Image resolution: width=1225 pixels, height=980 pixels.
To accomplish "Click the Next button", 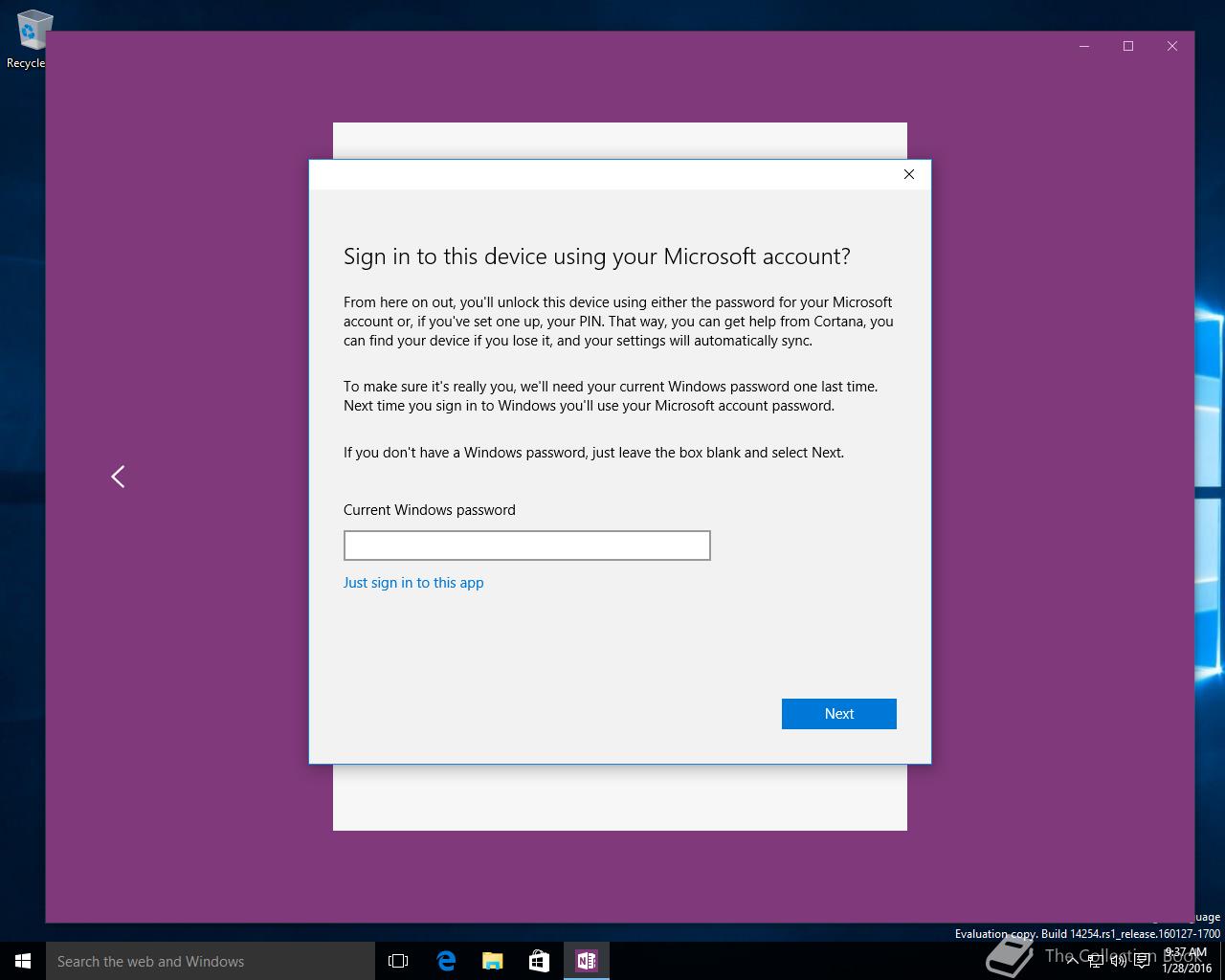I will (838, 714).
